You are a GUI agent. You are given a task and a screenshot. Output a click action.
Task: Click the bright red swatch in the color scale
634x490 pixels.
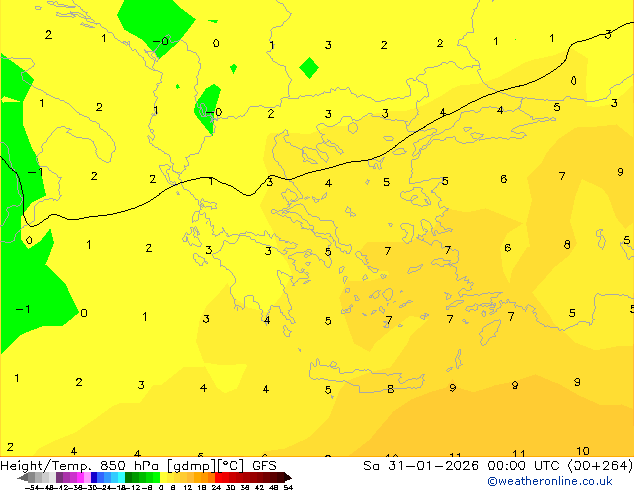coord(218,477)
